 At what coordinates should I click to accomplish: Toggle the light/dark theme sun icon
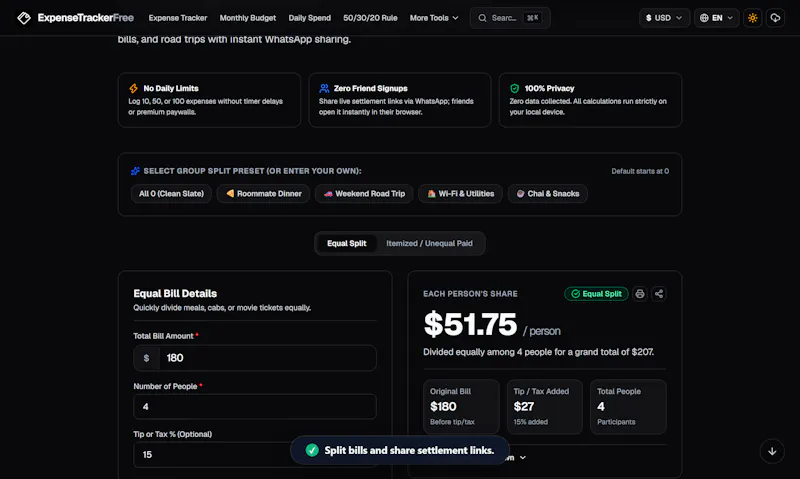coord(752,18)
